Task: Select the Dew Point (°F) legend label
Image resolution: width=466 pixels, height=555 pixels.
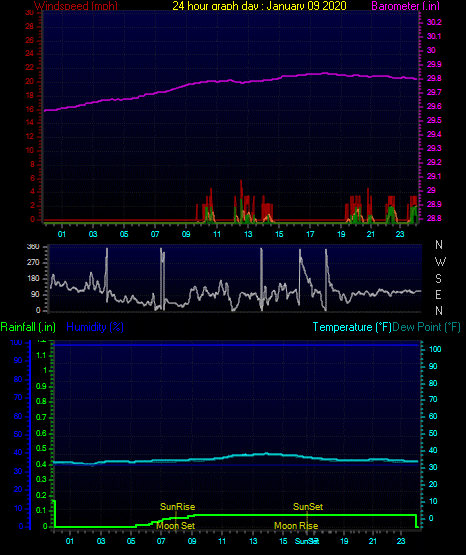Action: (426, 327)
